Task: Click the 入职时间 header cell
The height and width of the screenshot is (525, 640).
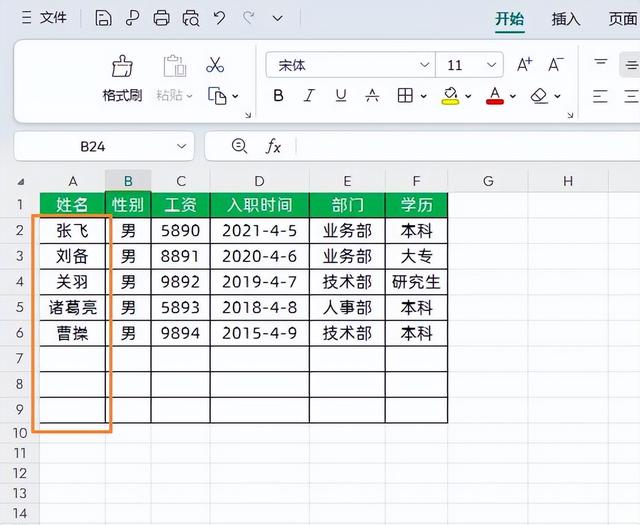Action: 260,205
